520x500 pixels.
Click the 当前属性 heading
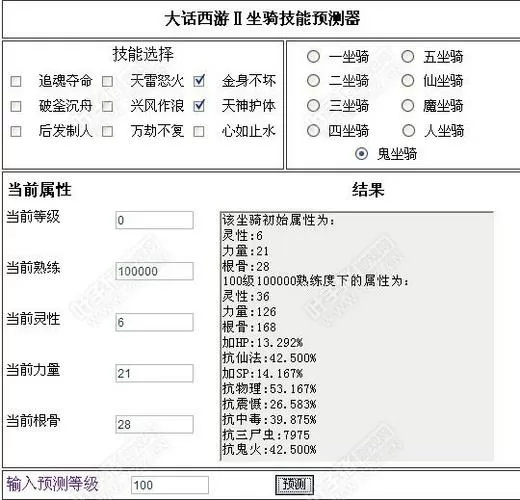pos(39,190)
